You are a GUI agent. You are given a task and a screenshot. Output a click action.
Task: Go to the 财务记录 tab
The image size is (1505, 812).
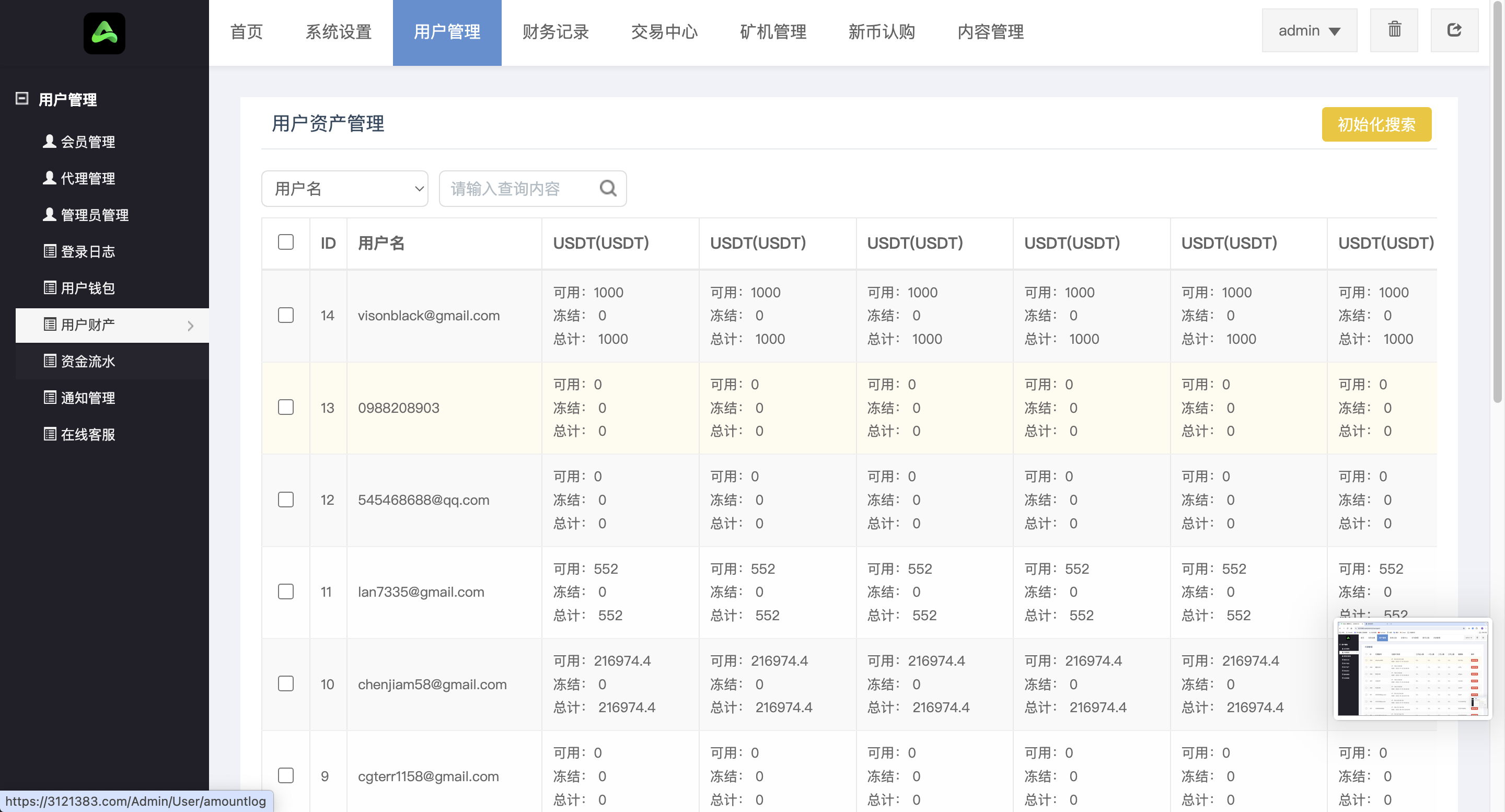(555, 32)
